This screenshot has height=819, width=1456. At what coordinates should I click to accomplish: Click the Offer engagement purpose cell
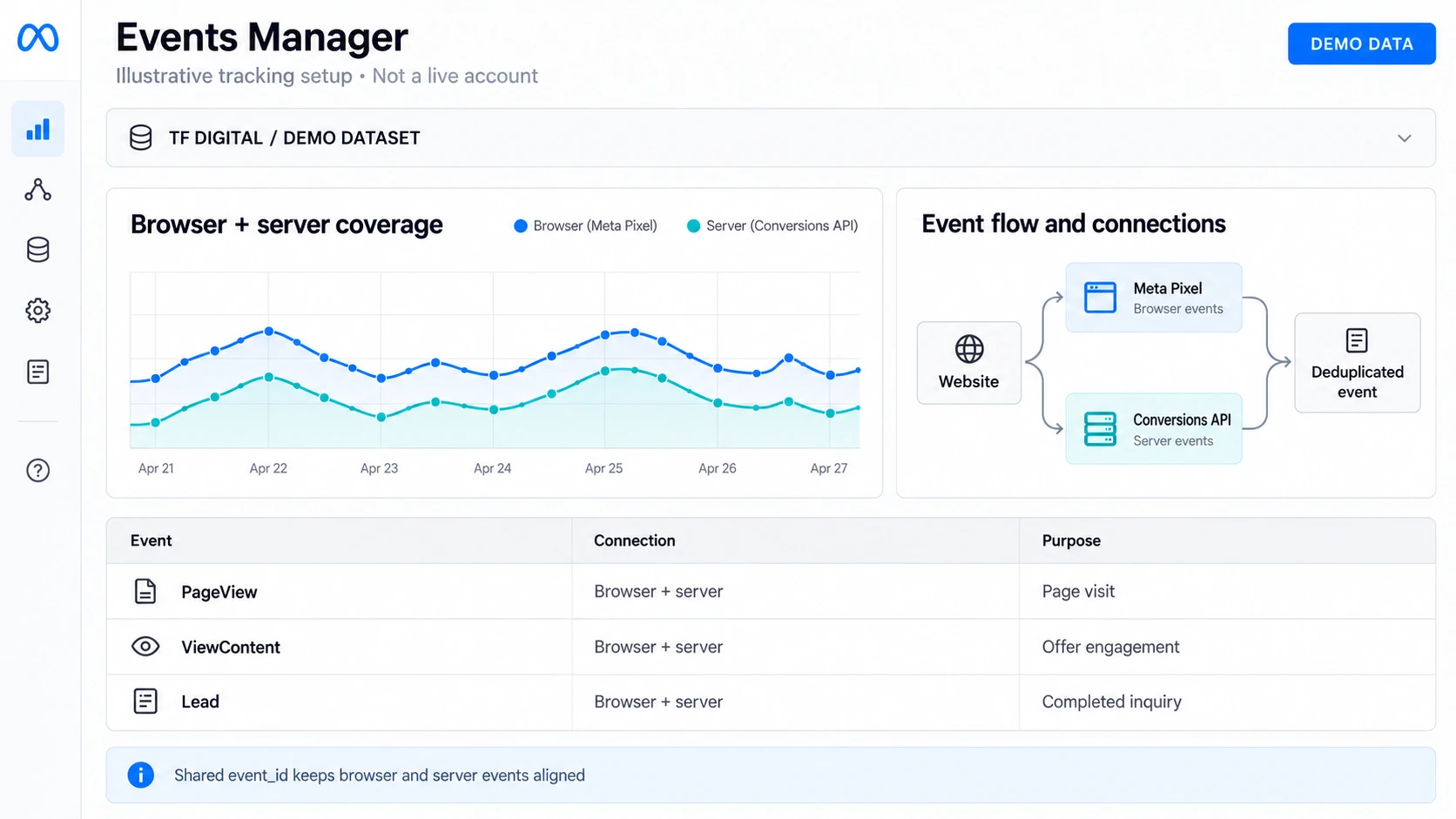tap(1110, 647)
